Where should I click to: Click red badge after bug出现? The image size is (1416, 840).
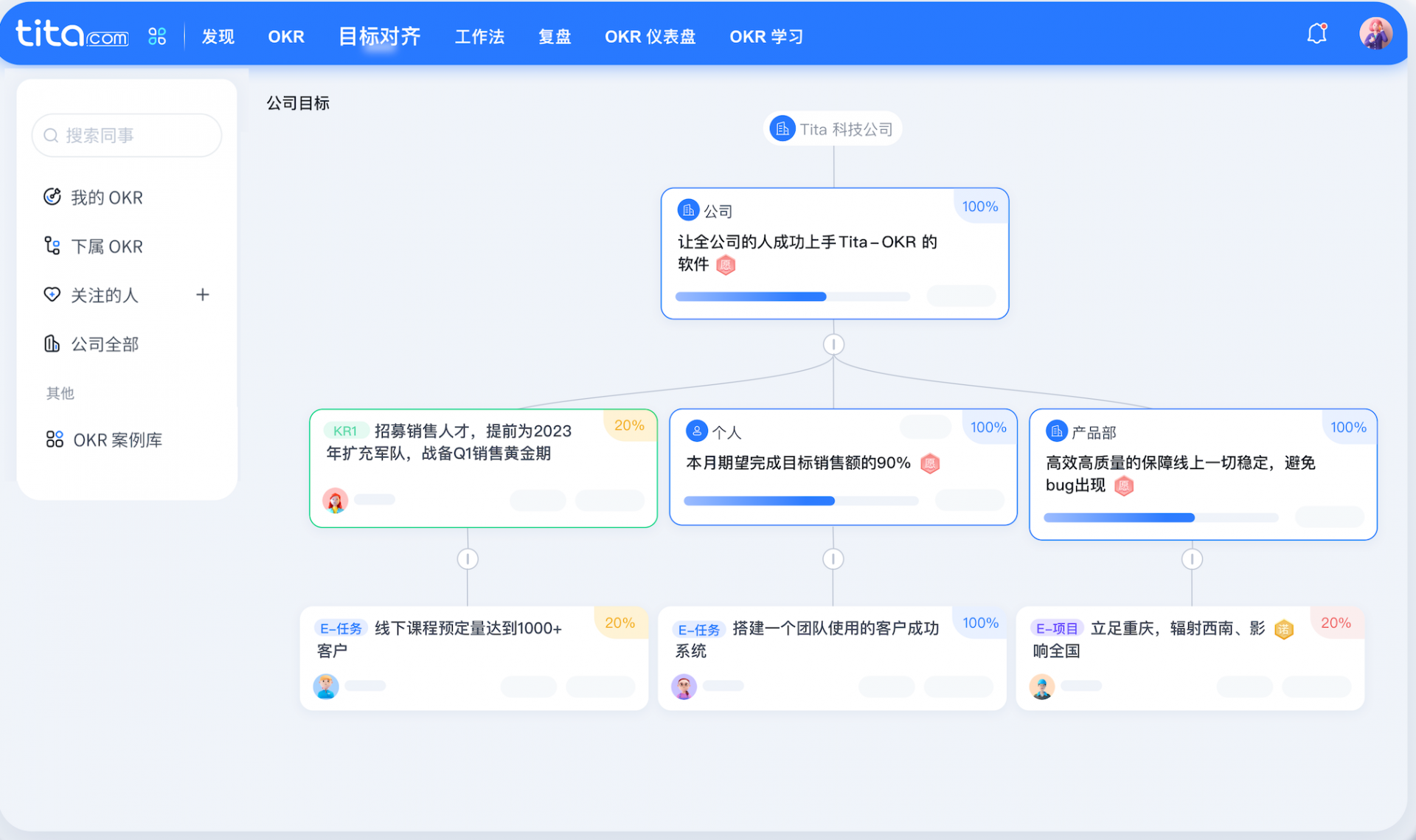coord(1124,486)
